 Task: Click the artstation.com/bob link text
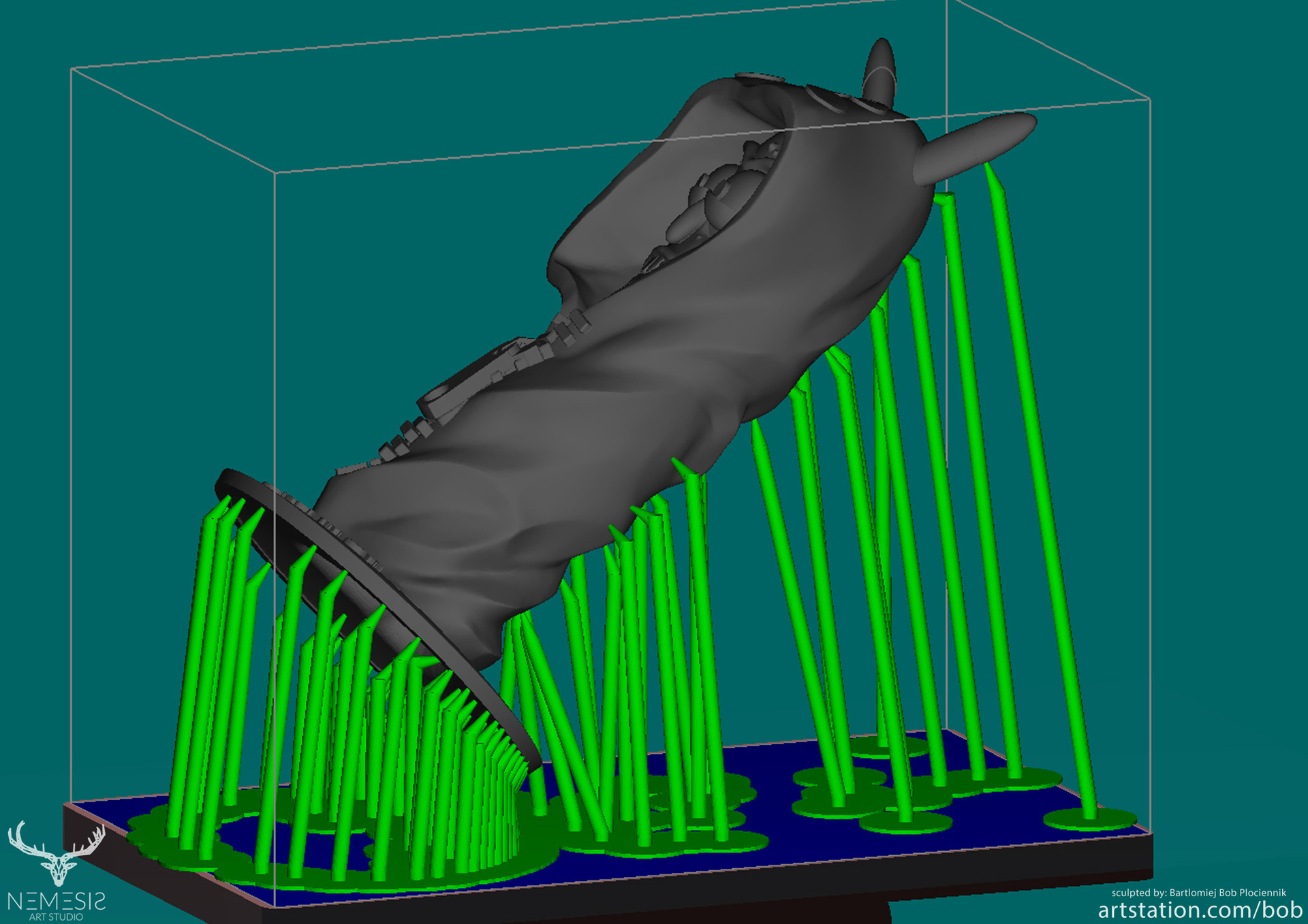coord(1200,910)
